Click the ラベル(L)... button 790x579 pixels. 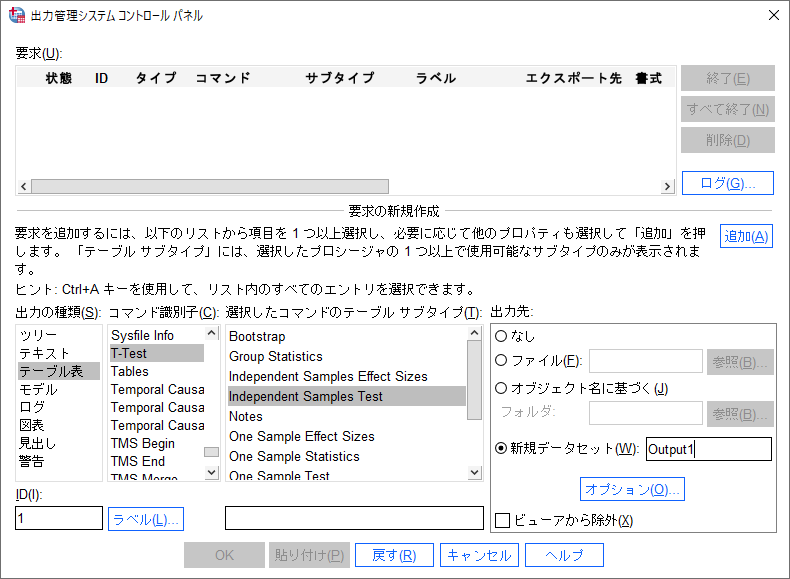tap(146, 519)
